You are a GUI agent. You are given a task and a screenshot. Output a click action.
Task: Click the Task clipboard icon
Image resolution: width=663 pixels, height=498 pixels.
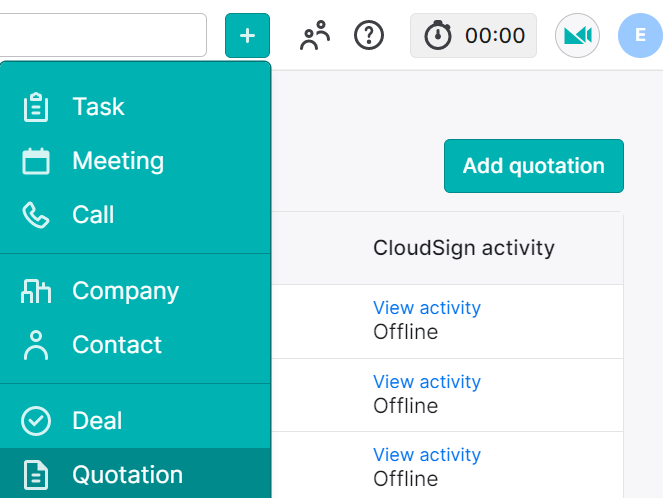36,107
